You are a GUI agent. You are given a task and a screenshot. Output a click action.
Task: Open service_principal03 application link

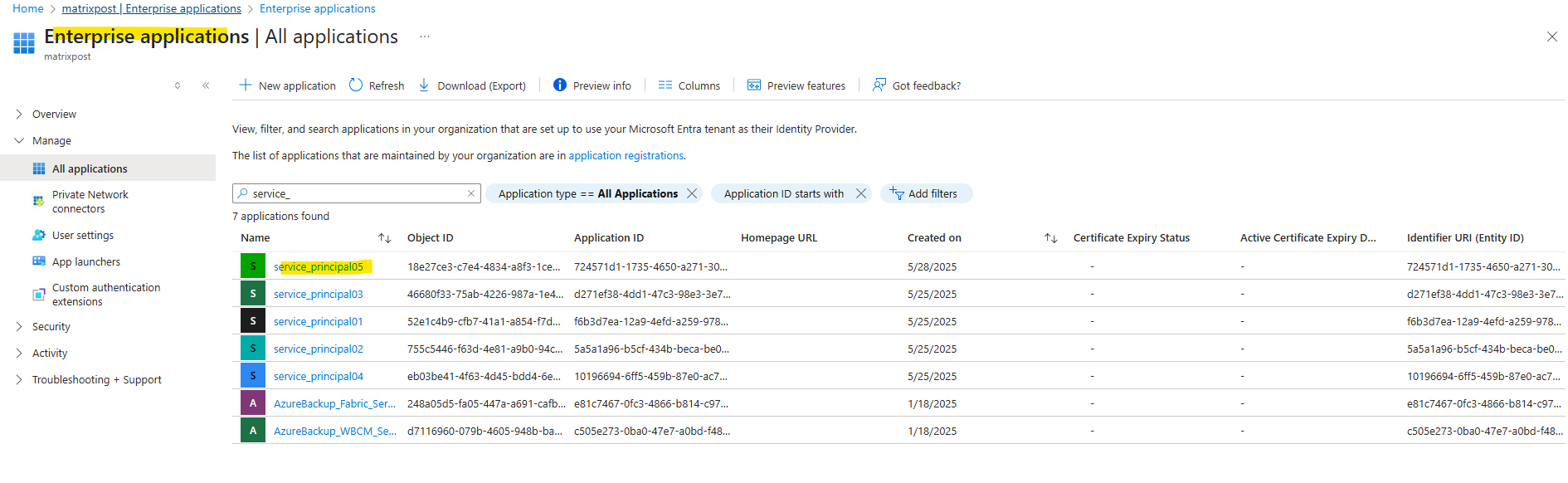(319, 295)
